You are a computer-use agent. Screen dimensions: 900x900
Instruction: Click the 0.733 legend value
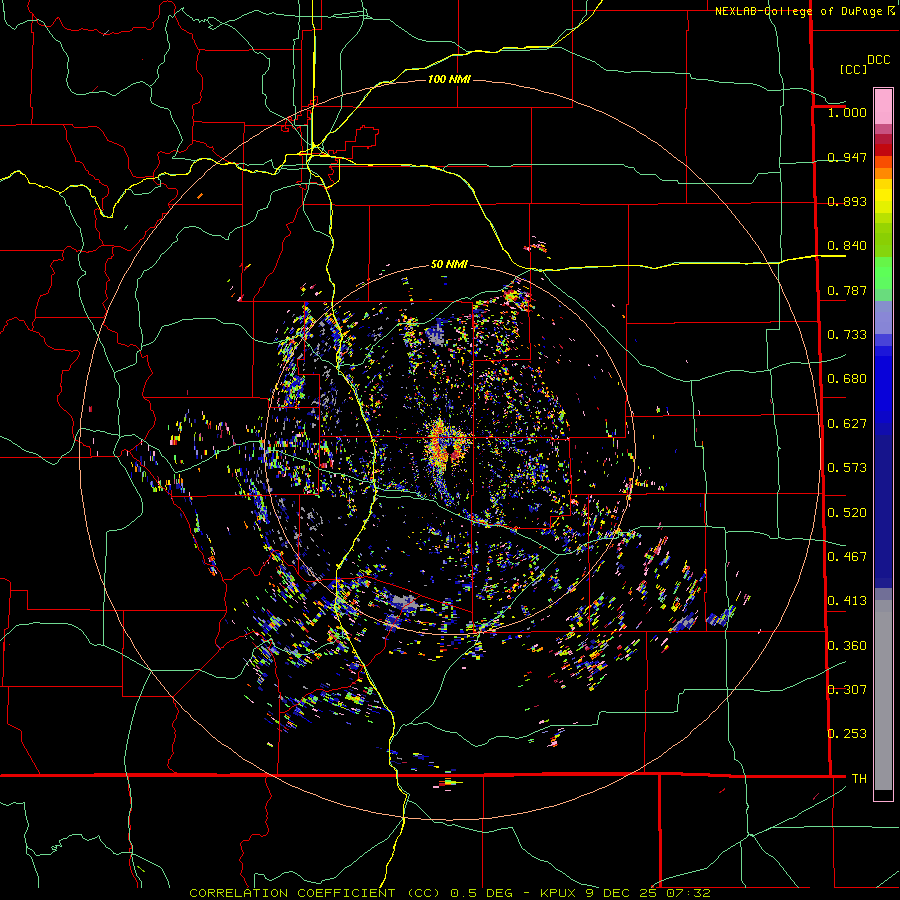point(847,335)
